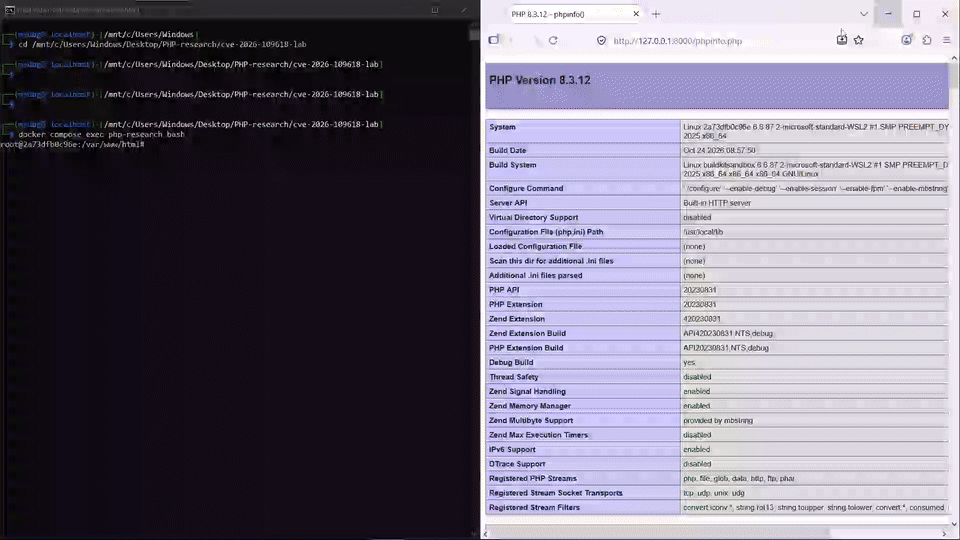
Task: Expand the list all tabs chevron
Action: coord(864,14)
